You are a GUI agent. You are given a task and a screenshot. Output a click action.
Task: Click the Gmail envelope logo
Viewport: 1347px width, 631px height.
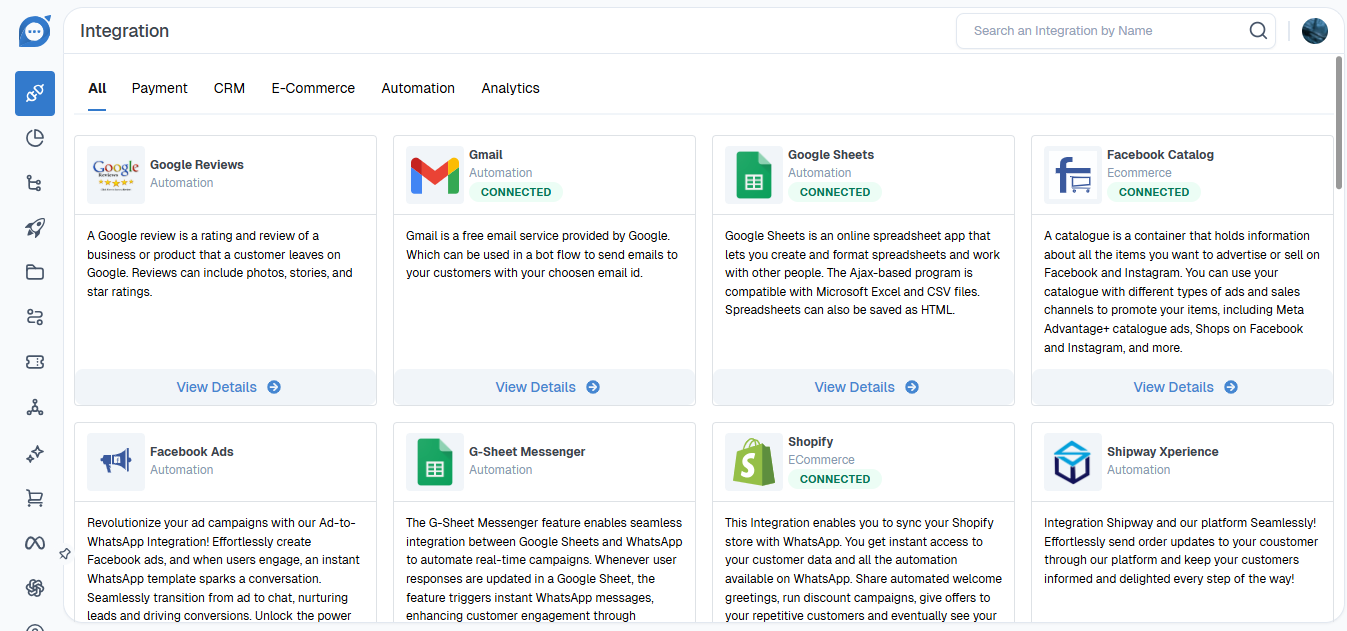(435, 175)
